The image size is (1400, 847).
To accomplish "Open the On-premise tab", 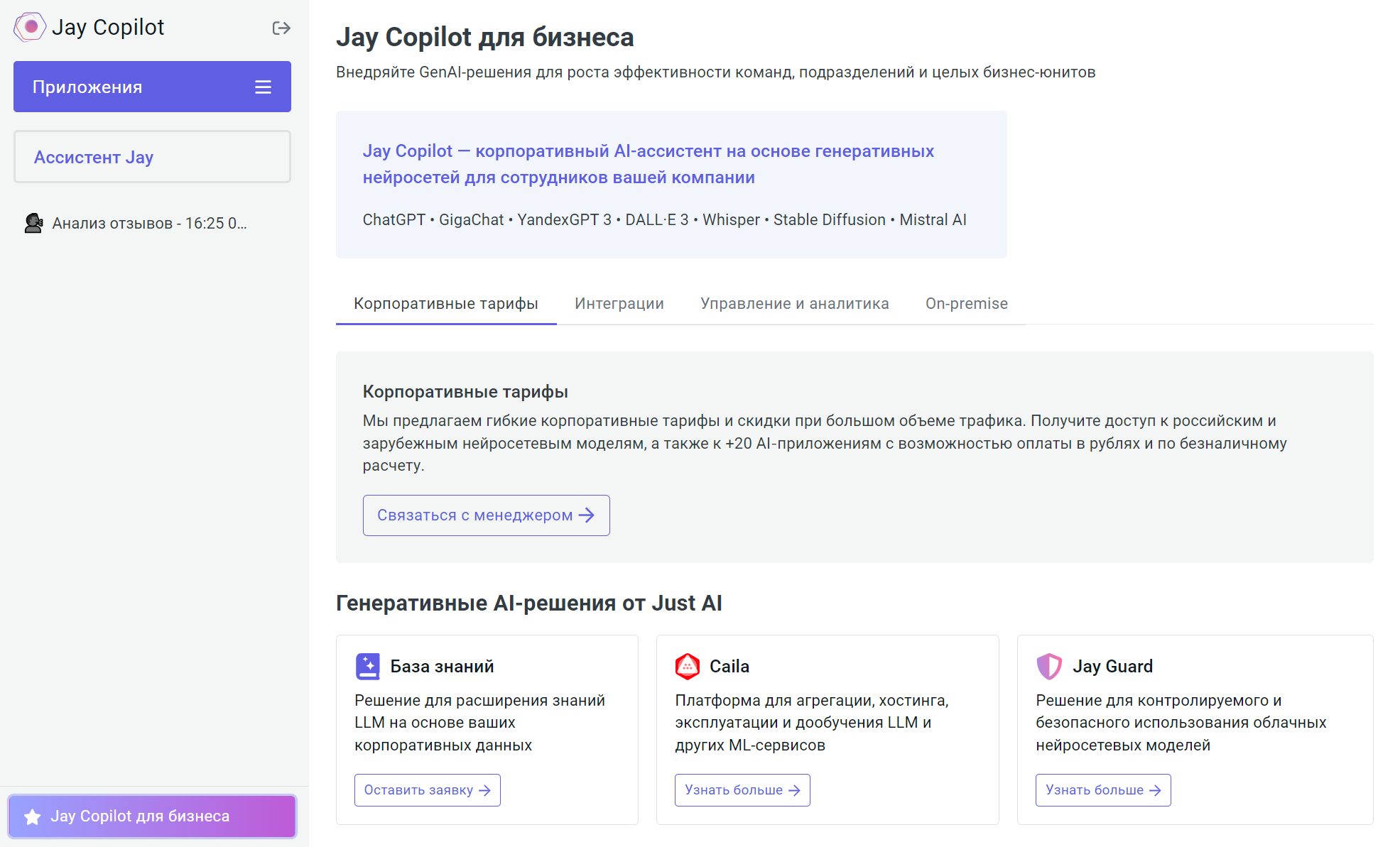I will [x=966, y=303].
